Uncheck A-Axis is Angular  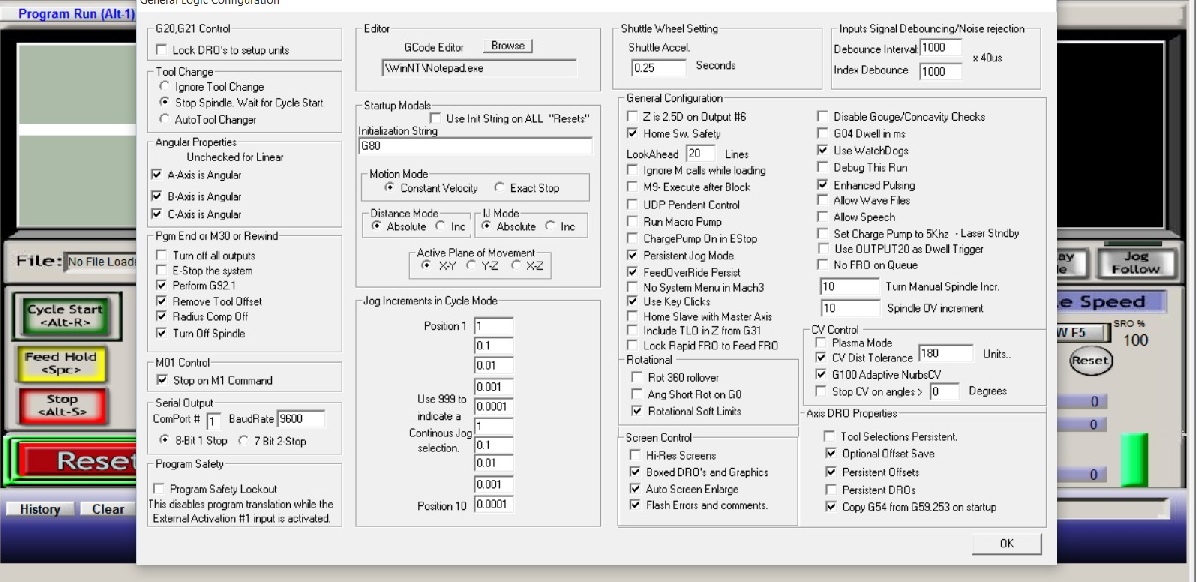(x=157, y=175)
